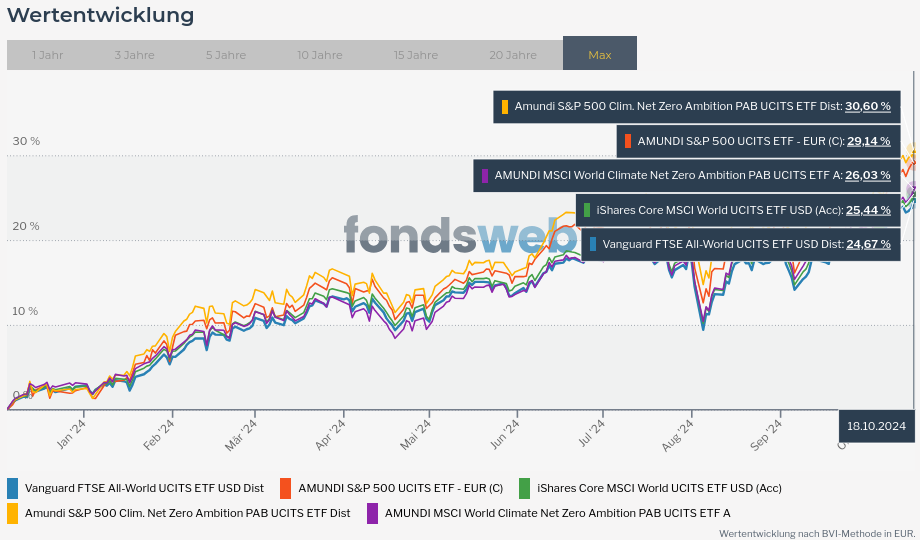The image size is (920, 540).
Task: Click the 30,60 % value in tooltip
Action: 867,106
